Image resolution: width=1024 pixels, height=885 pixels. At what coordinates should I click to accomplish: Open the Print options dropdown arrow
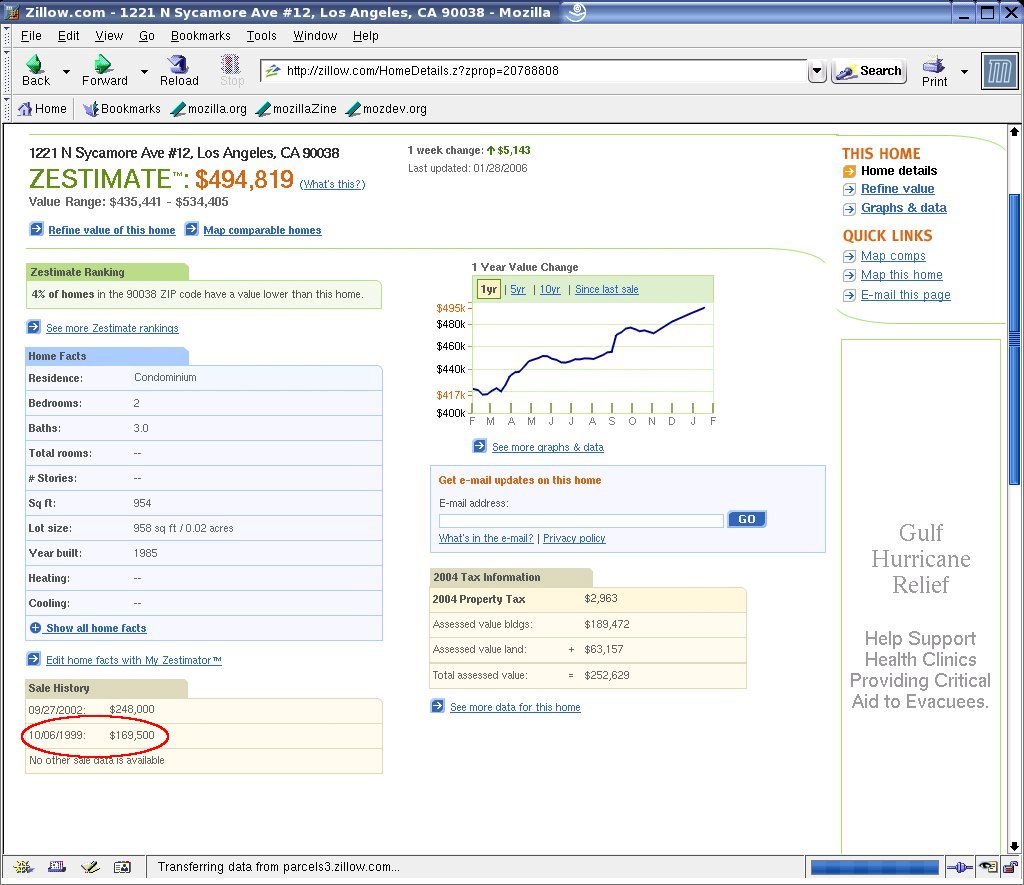point(964,71)
